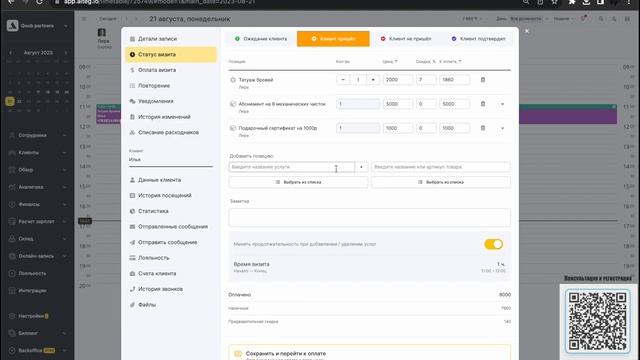Image resolution: width=640 pixels, height=360 pixels.
Task: Click the Клиент name field Илья
Action: (171, 160)
